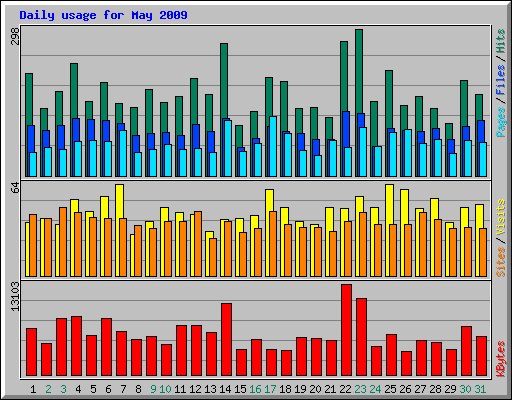Click the orange sites bar for day 1
This screenshot has height=400, width=512.
pos(33,246)
